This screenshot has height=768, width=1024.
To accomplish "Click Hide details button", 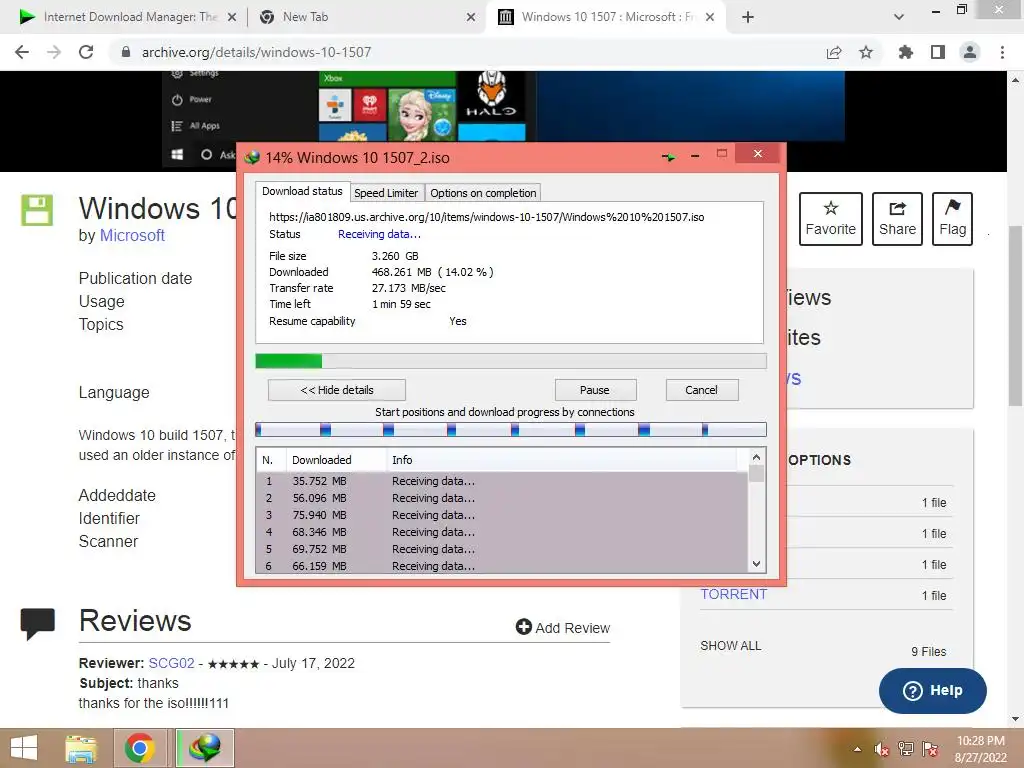I will point(337,390).
